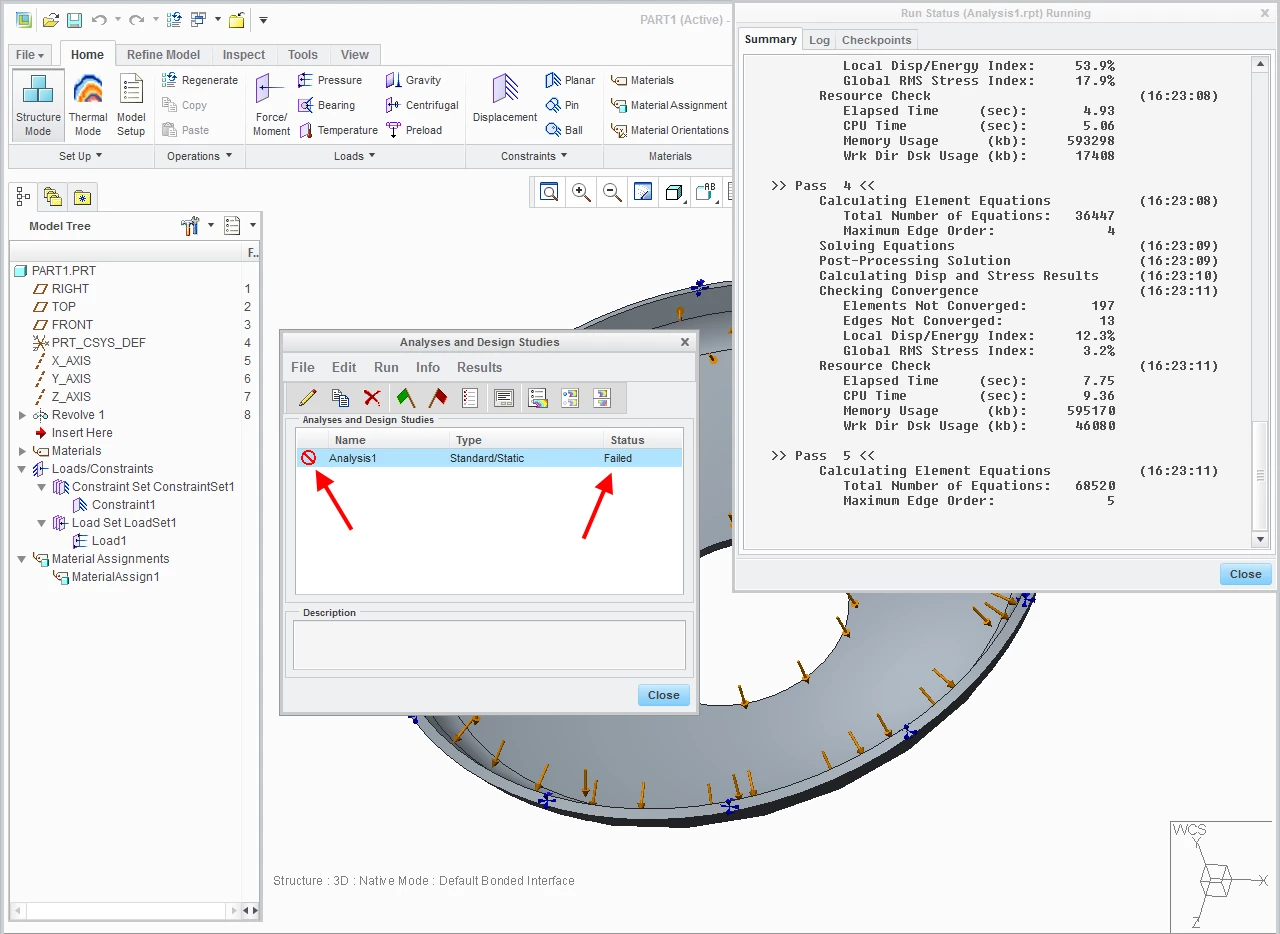Expand the Set Up group dropdown
Screen dimensions: 1280x934
tap(80, 156)
